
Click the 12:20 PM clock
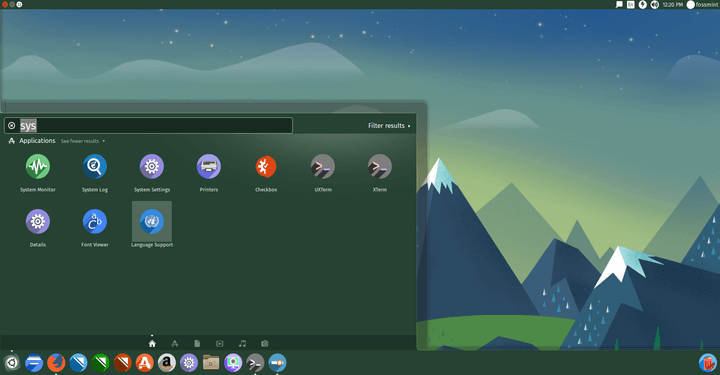pos(673,5)
